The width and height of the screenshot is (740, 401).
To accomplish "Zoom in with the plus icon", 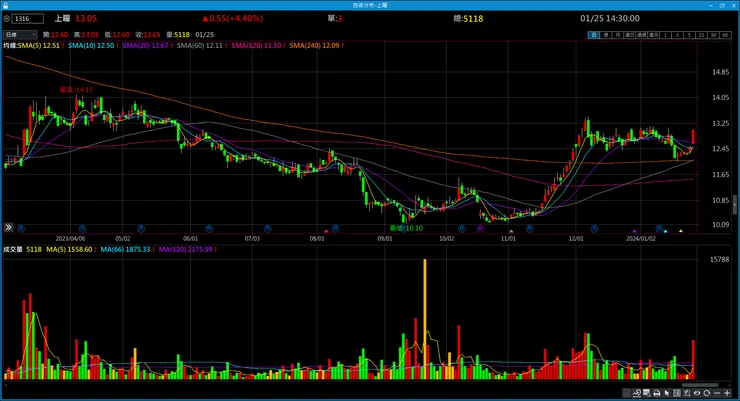I will [x=727, y=393].
